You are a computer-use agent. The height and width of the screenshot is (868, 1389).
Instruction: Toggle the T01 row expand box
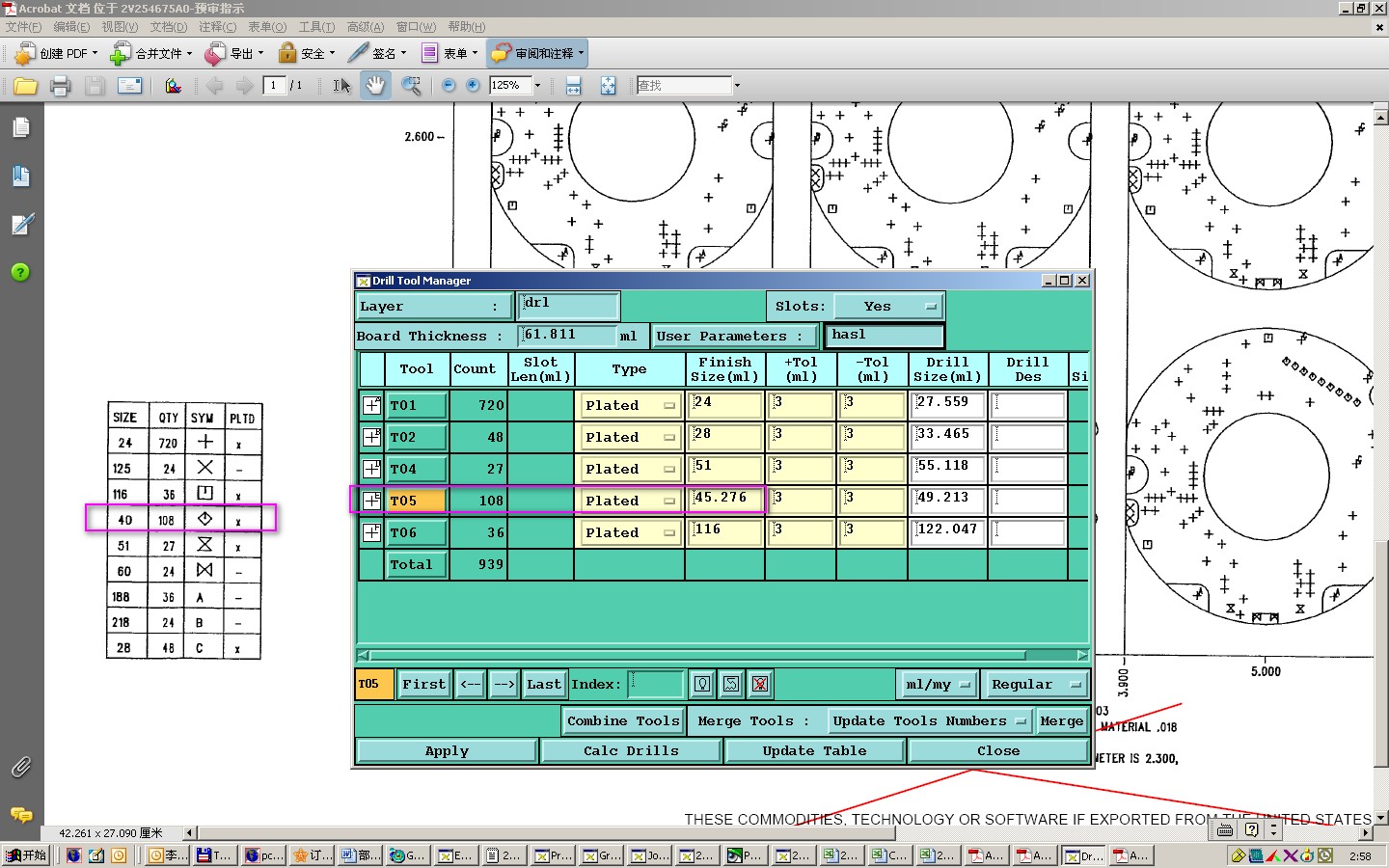point(371,405)
